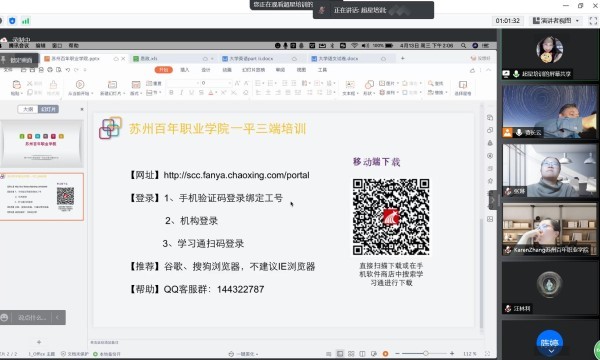Select the second slide thumbnail

[42, 197]
